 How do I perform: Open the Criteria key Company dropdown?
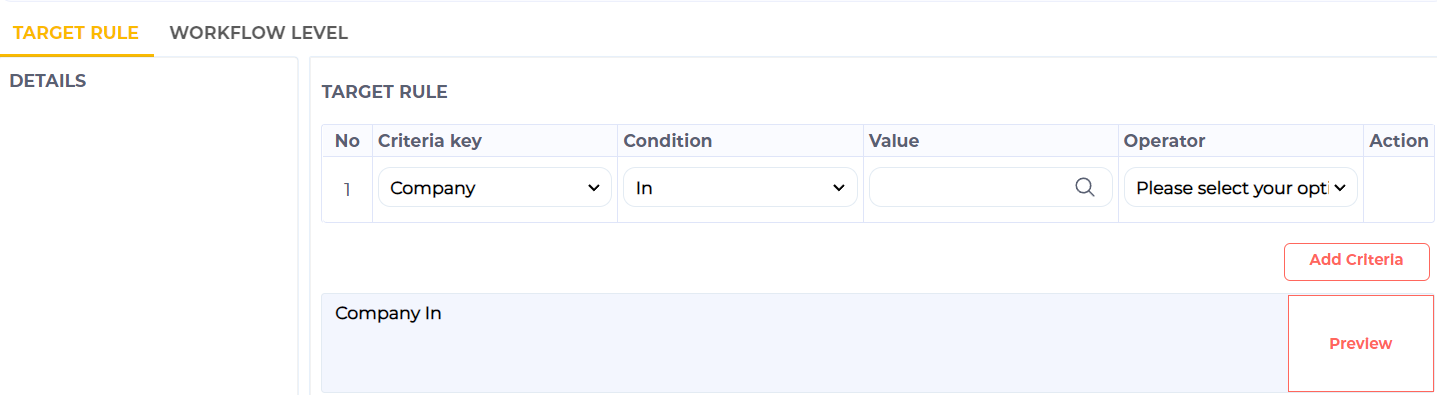(495, 187)
